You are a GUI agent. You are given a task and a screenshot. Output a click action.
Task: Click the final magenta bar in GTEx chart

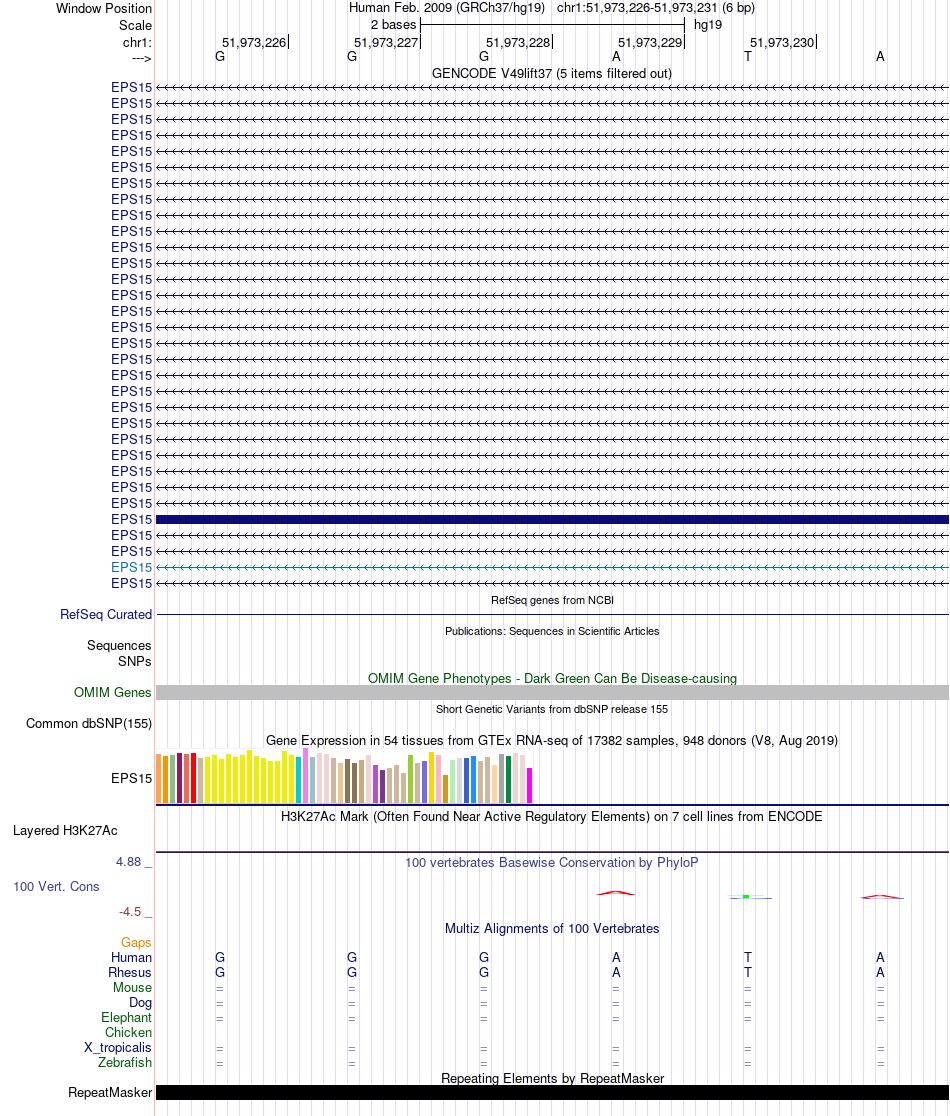(x=529, y=786)
